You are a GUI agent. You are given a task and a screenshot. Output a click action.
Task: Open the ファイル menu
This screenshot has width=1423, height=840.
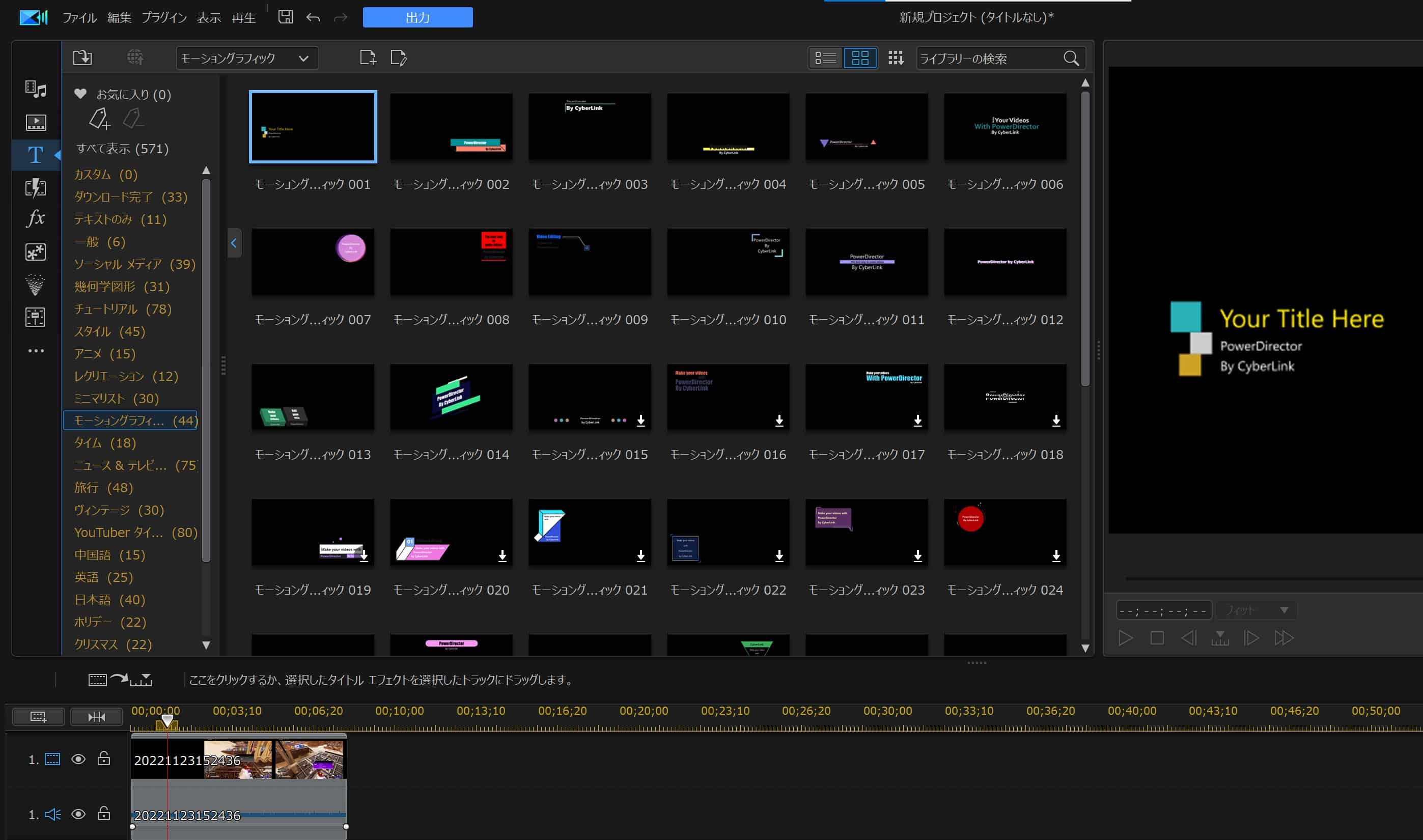click(x=79, y=17)
